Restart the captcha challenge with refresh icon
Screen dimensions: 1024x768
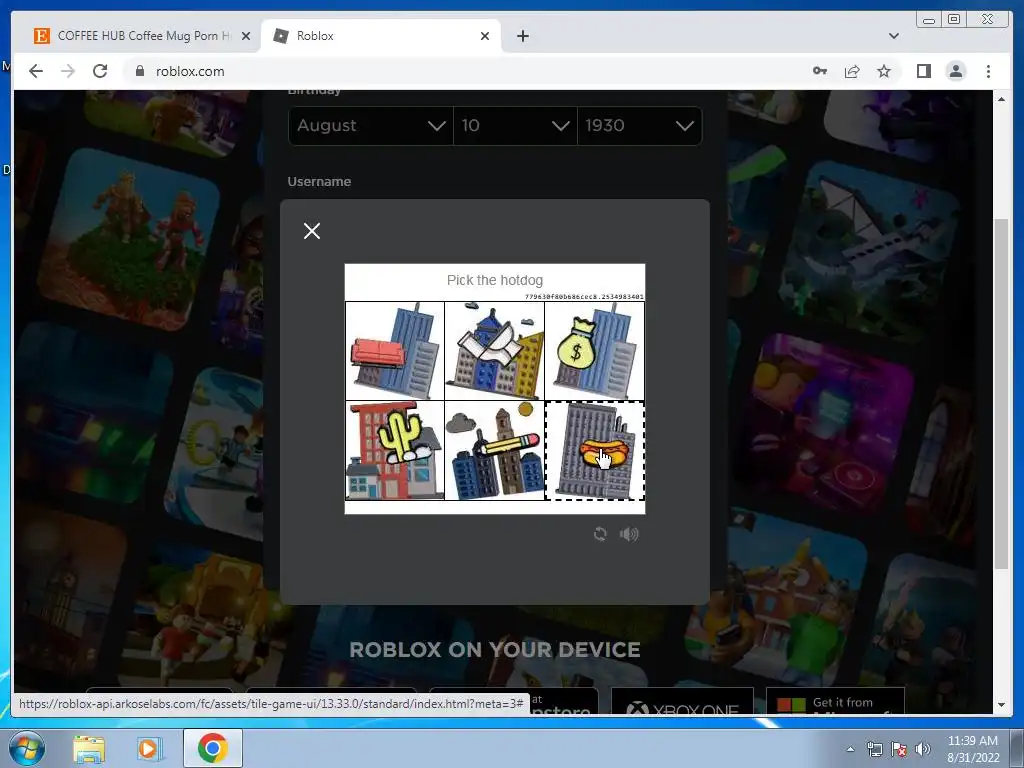(600, 534)
